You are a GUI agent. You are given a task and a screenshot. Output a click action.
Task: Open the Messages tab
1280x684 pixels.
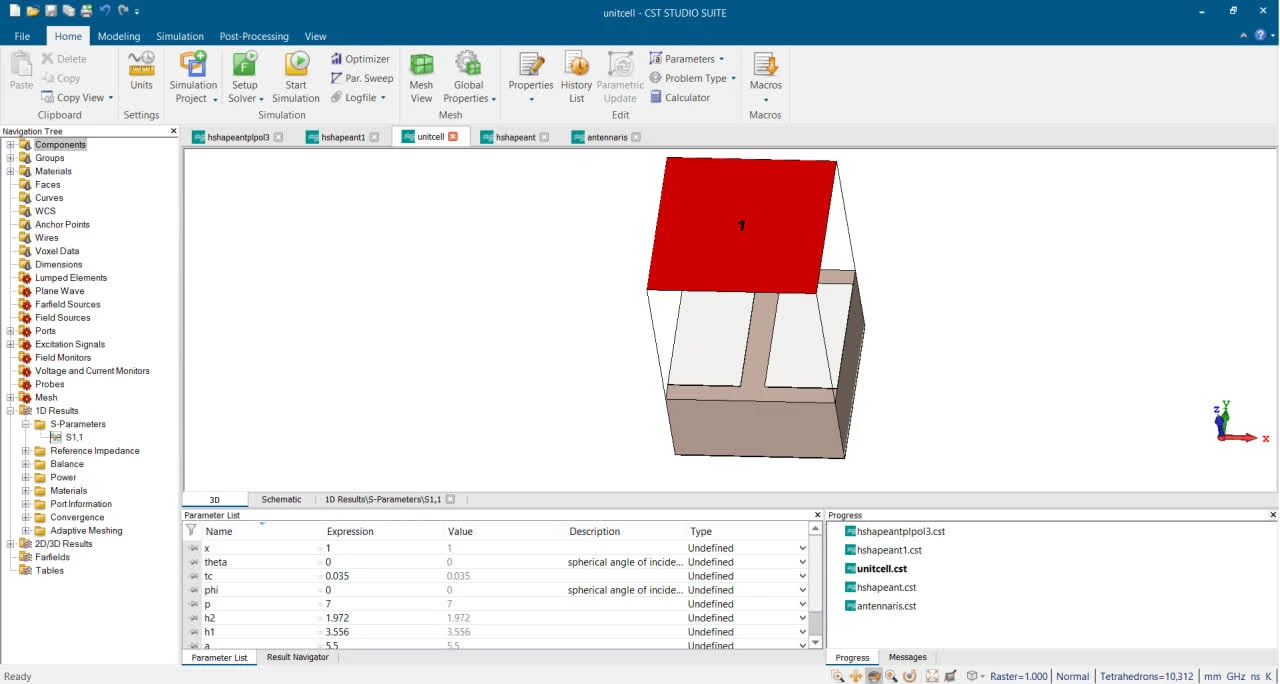tap(907, 657)
